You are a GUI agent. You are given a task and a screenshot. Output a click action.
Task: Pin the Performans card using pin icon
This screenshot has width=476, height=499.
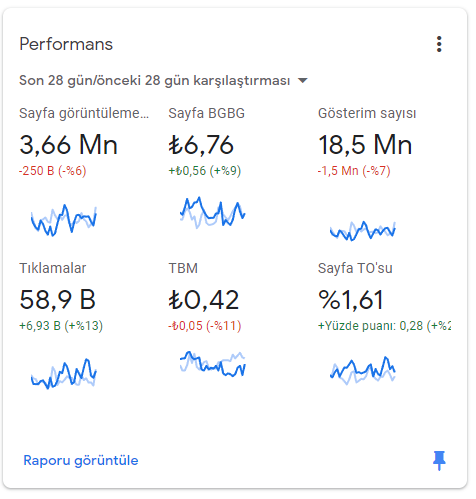pyautogui.click(x=439, y=460)
